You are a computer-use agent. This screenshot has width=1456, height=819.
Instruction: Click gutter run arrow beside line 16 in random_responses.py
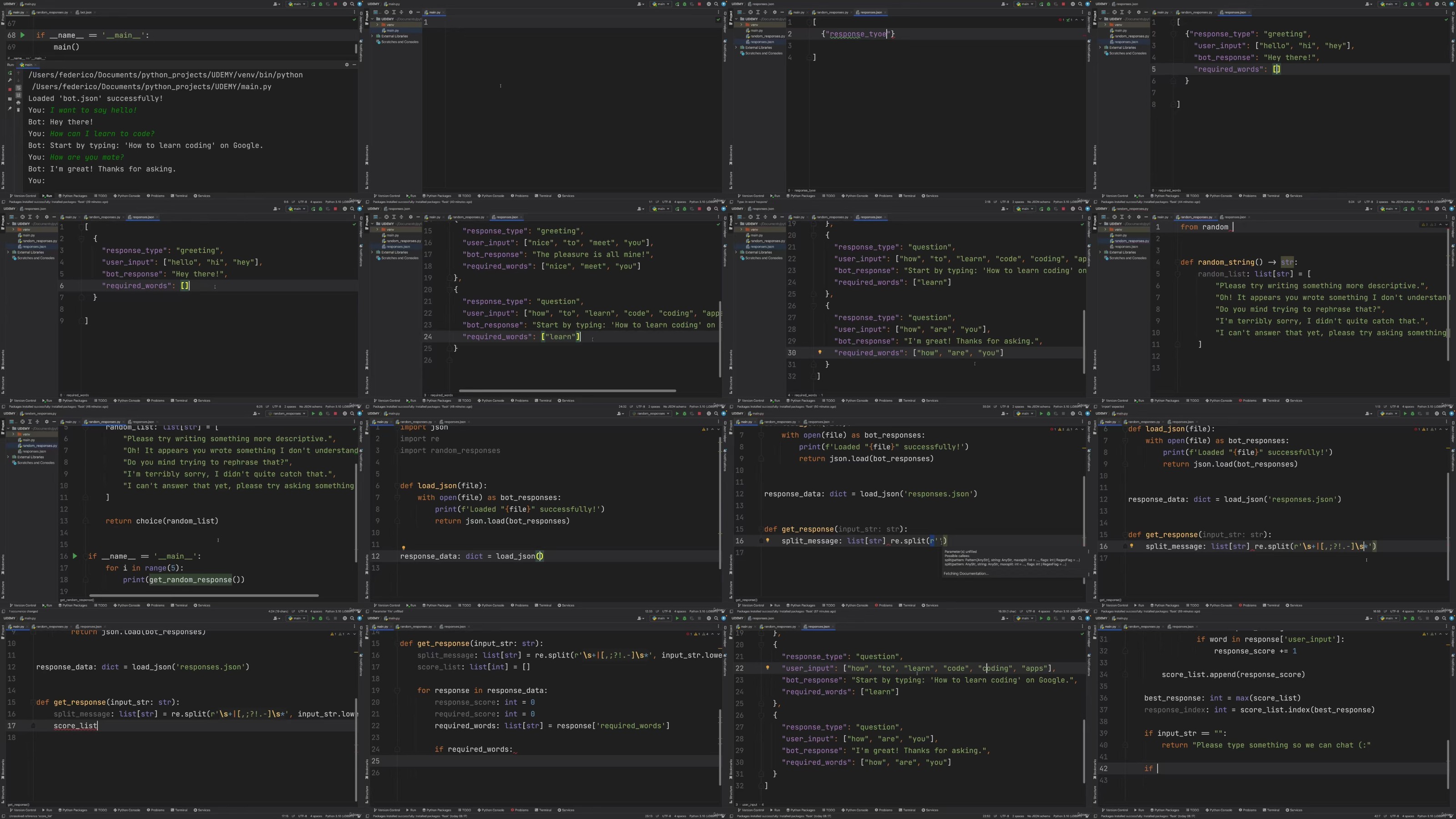(x=75, y=556)
